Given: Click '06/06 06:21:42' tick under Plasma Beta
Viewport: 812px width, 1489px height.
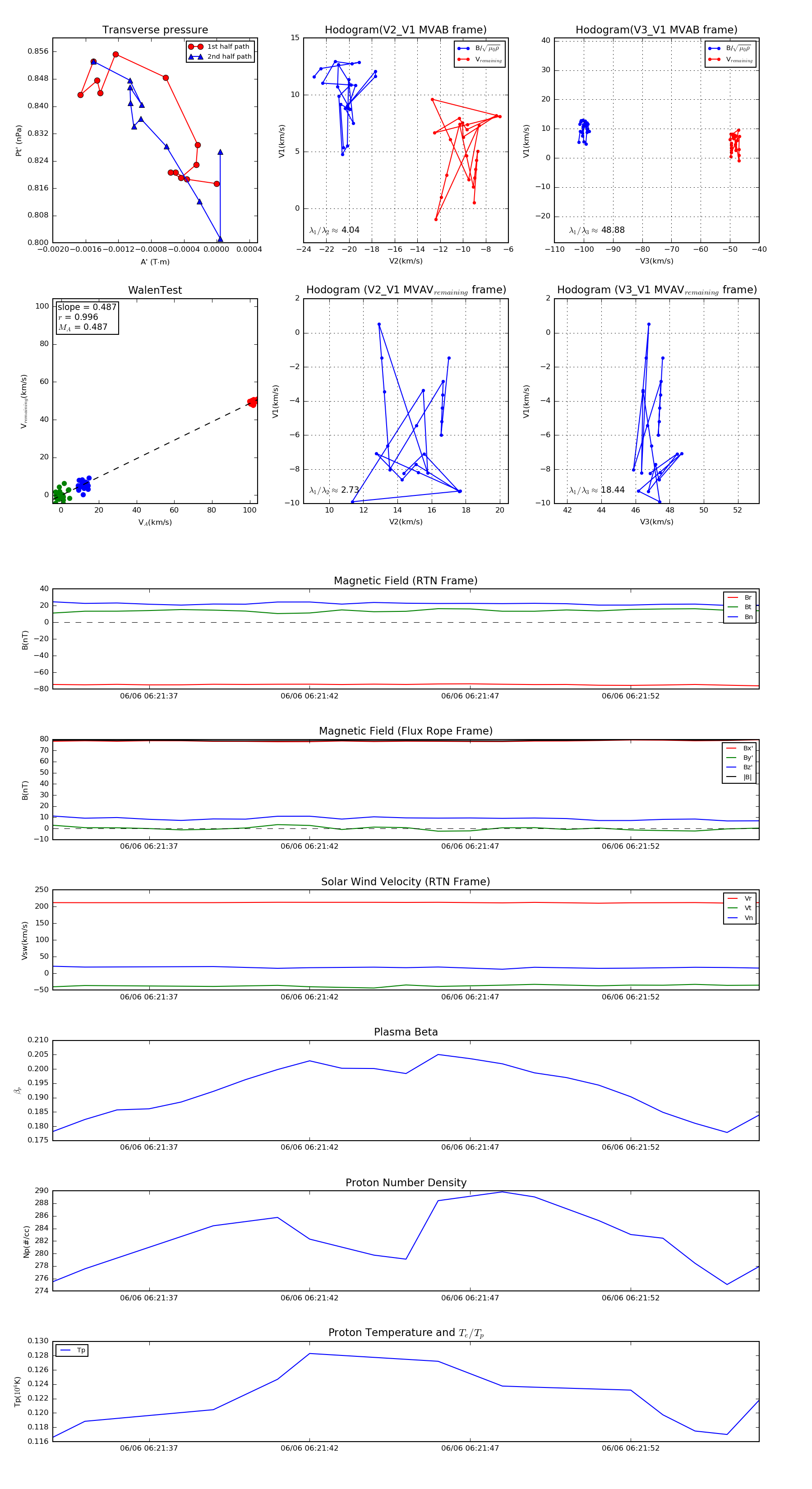Looking at the screenshot, I should click(x=309, y=1147).
